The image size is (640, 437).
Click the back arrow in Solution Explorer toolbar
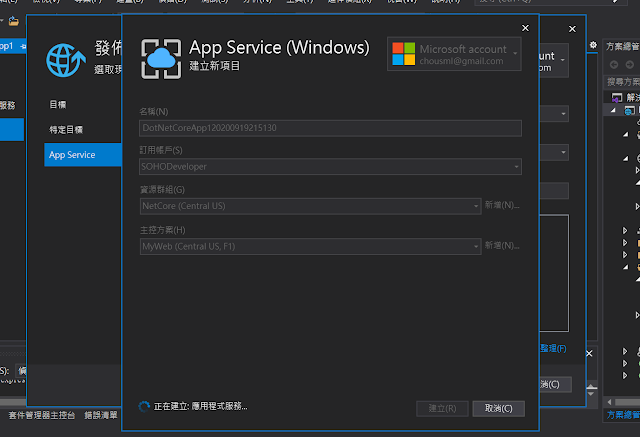(x=613, y=64)
